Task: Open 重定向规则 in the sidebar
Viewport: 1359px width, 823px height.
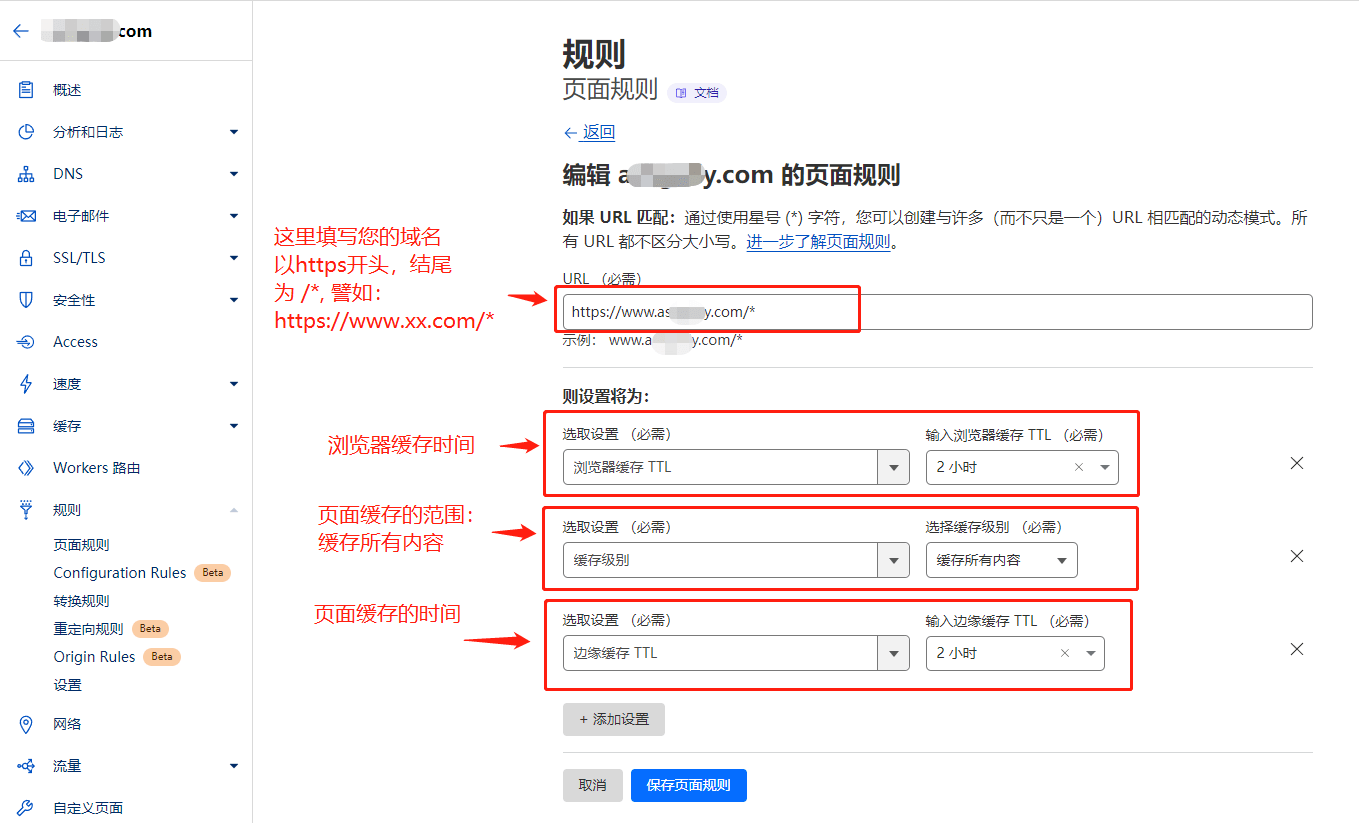Action: pyautogui.click(x=89, y=629)
